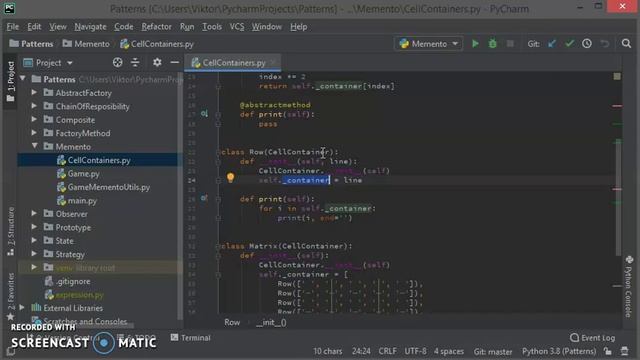Viewport: 640px width, 360px height.
Task: Select Game.py in project tree
Action: (84, 173)
